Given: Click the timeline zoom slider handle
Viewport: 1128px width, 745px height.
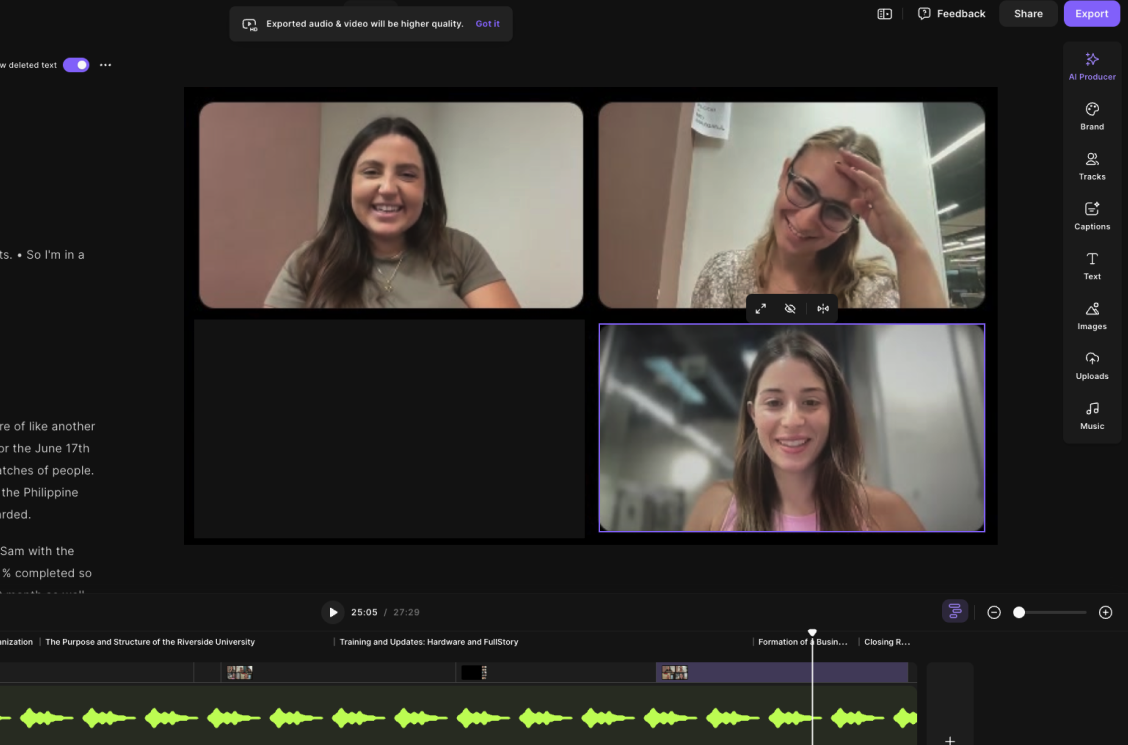Looking at the screenshot, I should [x=1019, y=612].
